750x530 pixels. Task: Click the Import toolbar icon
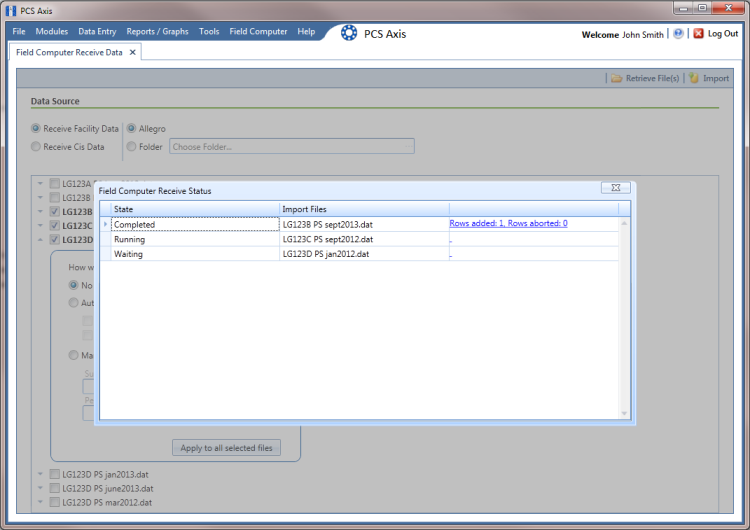pyautogui.click(x=694, y=78)
